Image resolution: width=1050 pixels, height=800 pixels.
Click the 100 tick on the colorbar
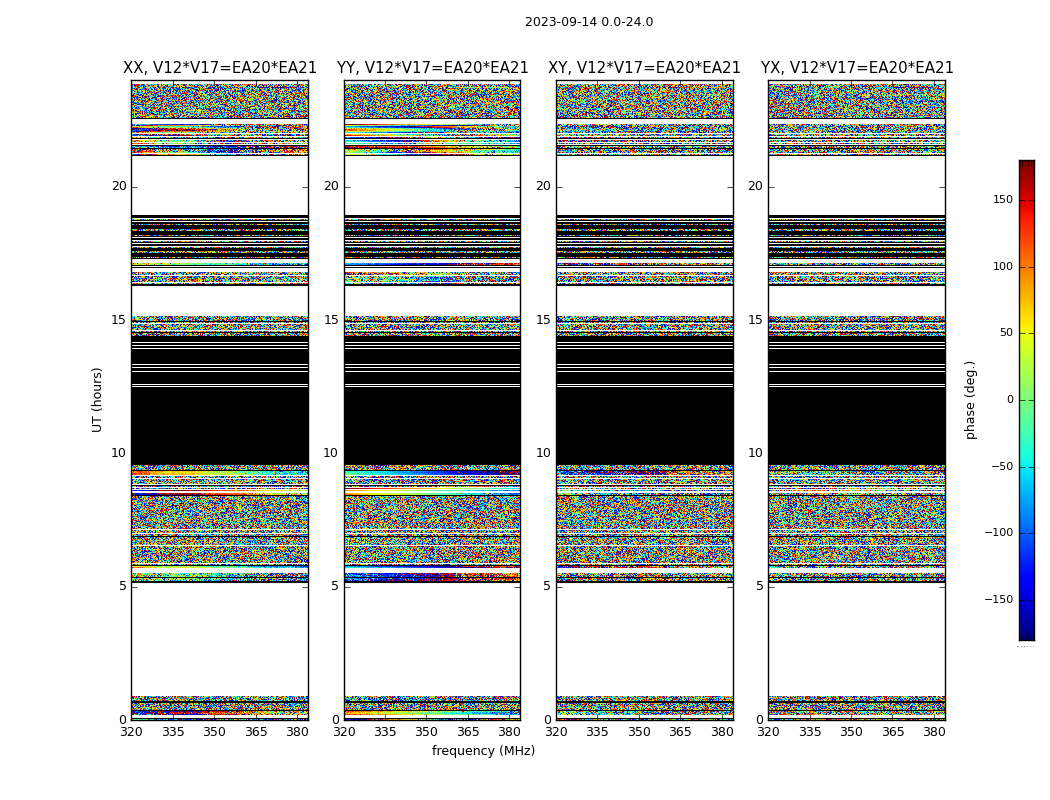tap(1003, 266)
